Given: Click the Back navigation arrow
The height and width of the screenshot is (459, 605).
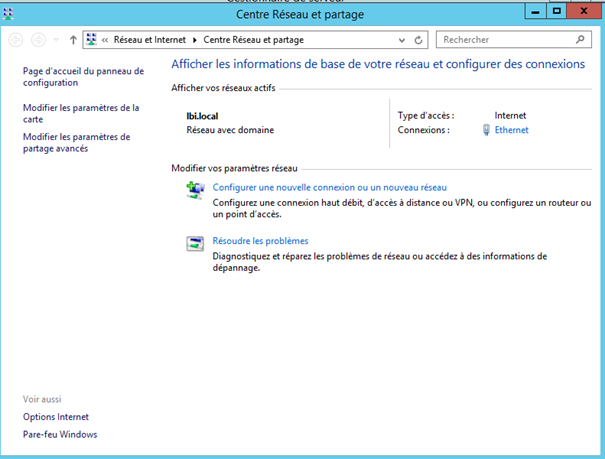Looking at the screenshot, I should point(15,40).
